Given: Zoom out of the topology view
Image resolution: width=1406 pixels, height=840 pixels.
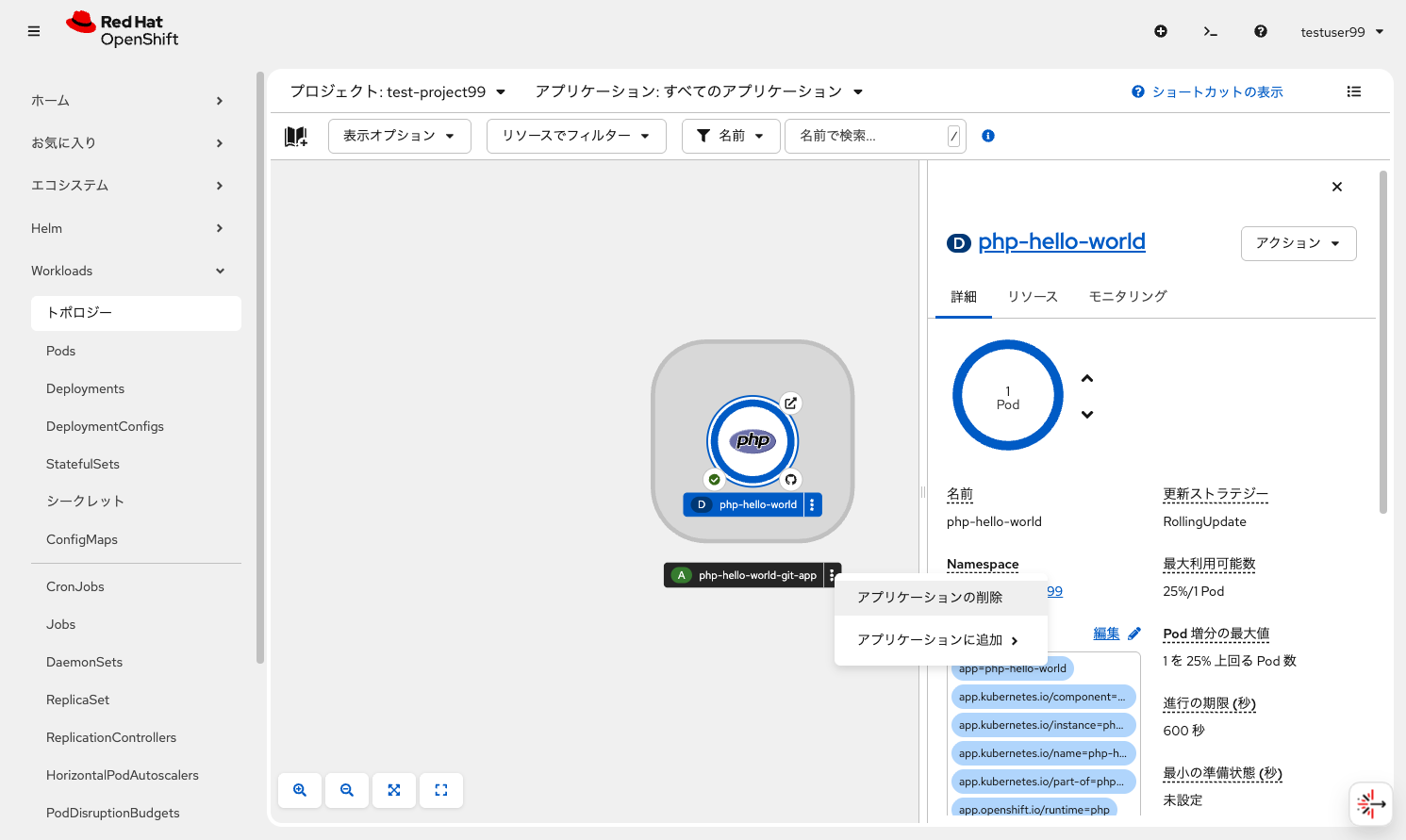Looking at the screenshot, I should (x=347, y=790).
